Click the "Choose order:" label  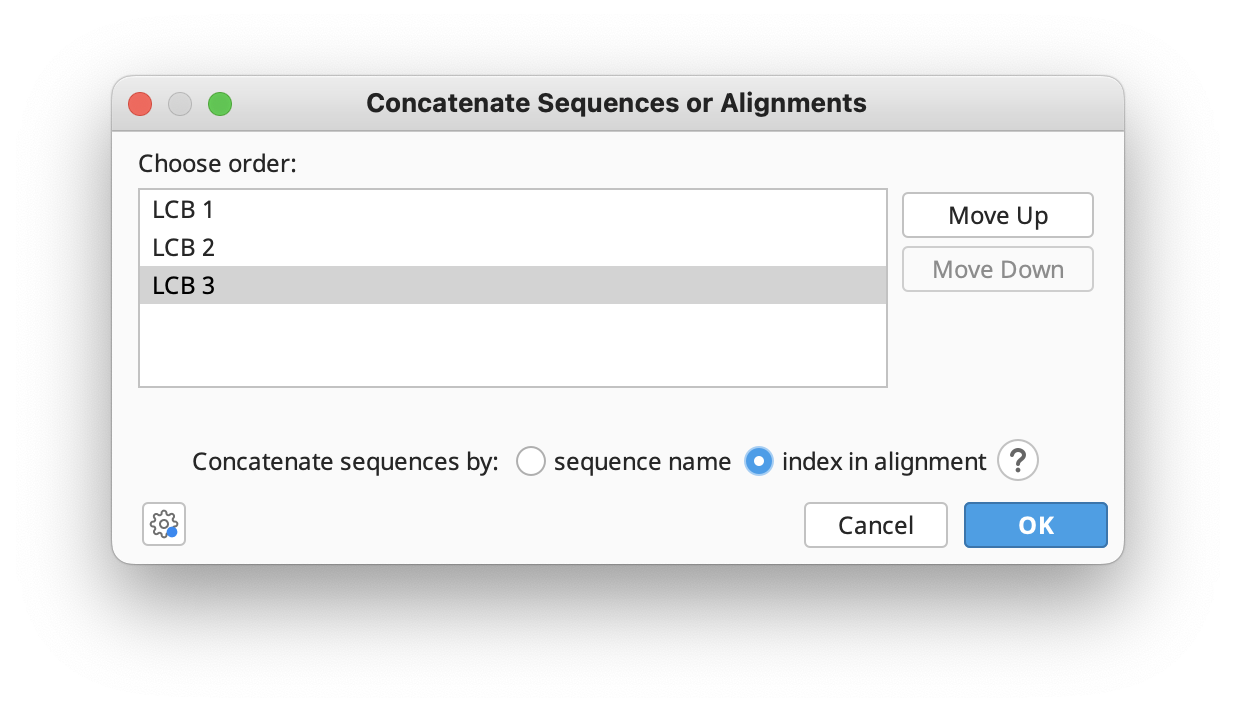[217, 163]
